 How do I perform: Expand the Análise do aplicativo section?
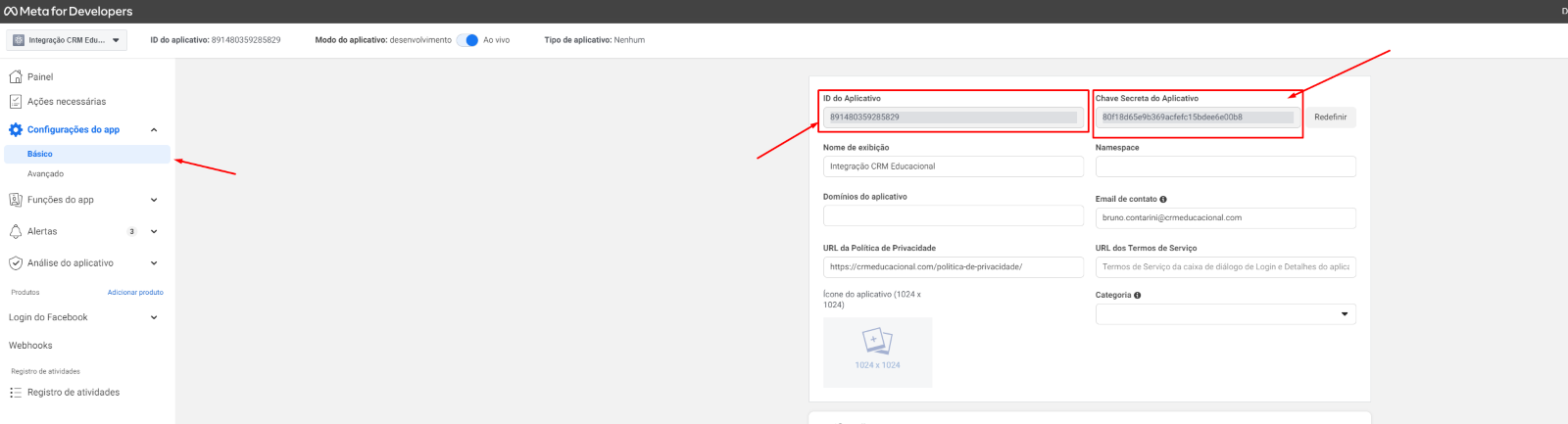tap(154, 262)
